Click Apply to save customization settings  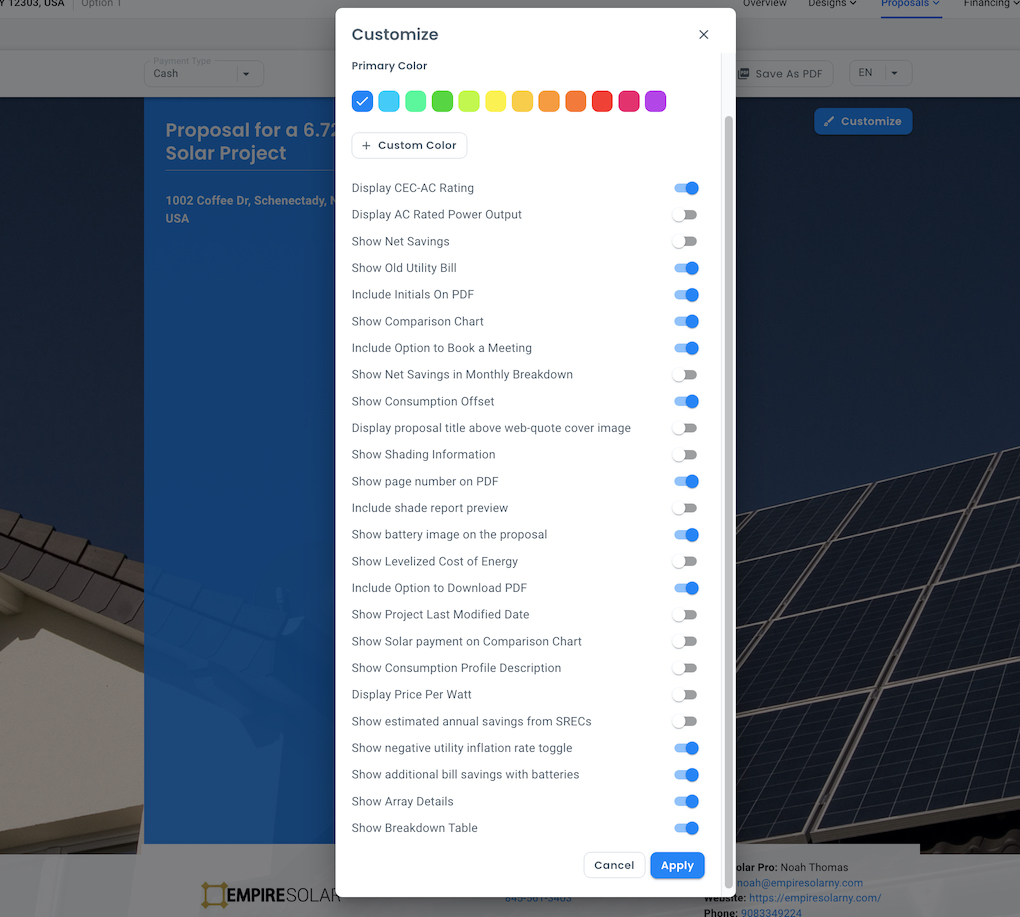[x=677, y=865]
